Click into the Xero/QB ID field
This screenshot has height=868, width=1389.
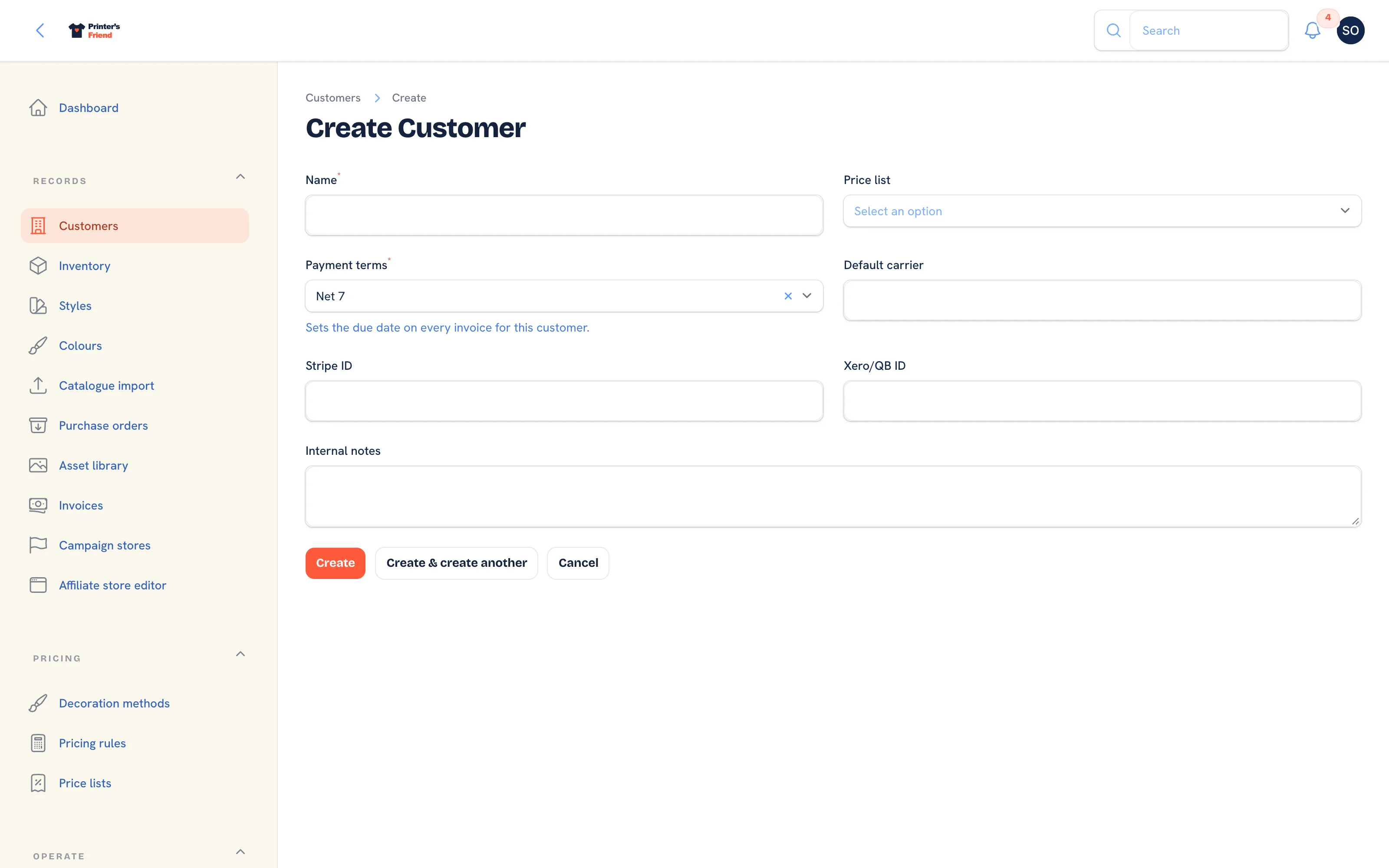point(1102,401)
